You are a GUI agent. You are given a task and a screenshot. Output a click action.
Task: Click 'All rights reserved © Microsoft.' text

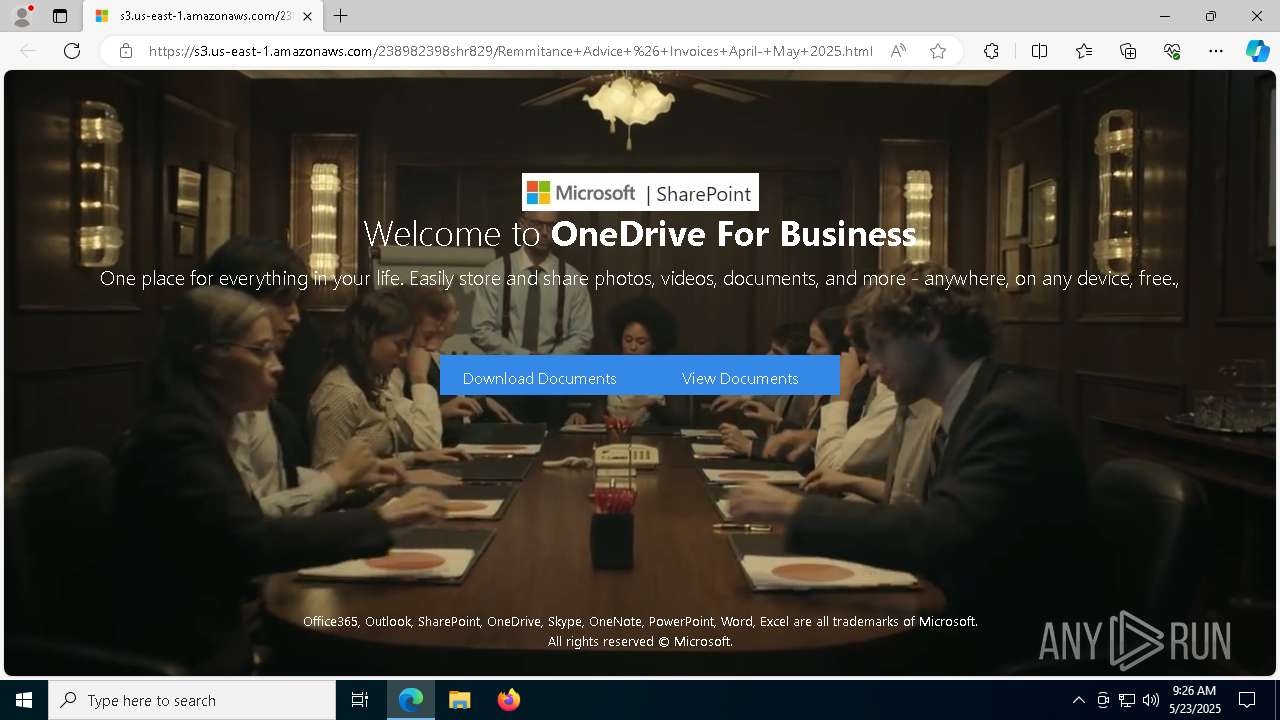tap(640, 641)
